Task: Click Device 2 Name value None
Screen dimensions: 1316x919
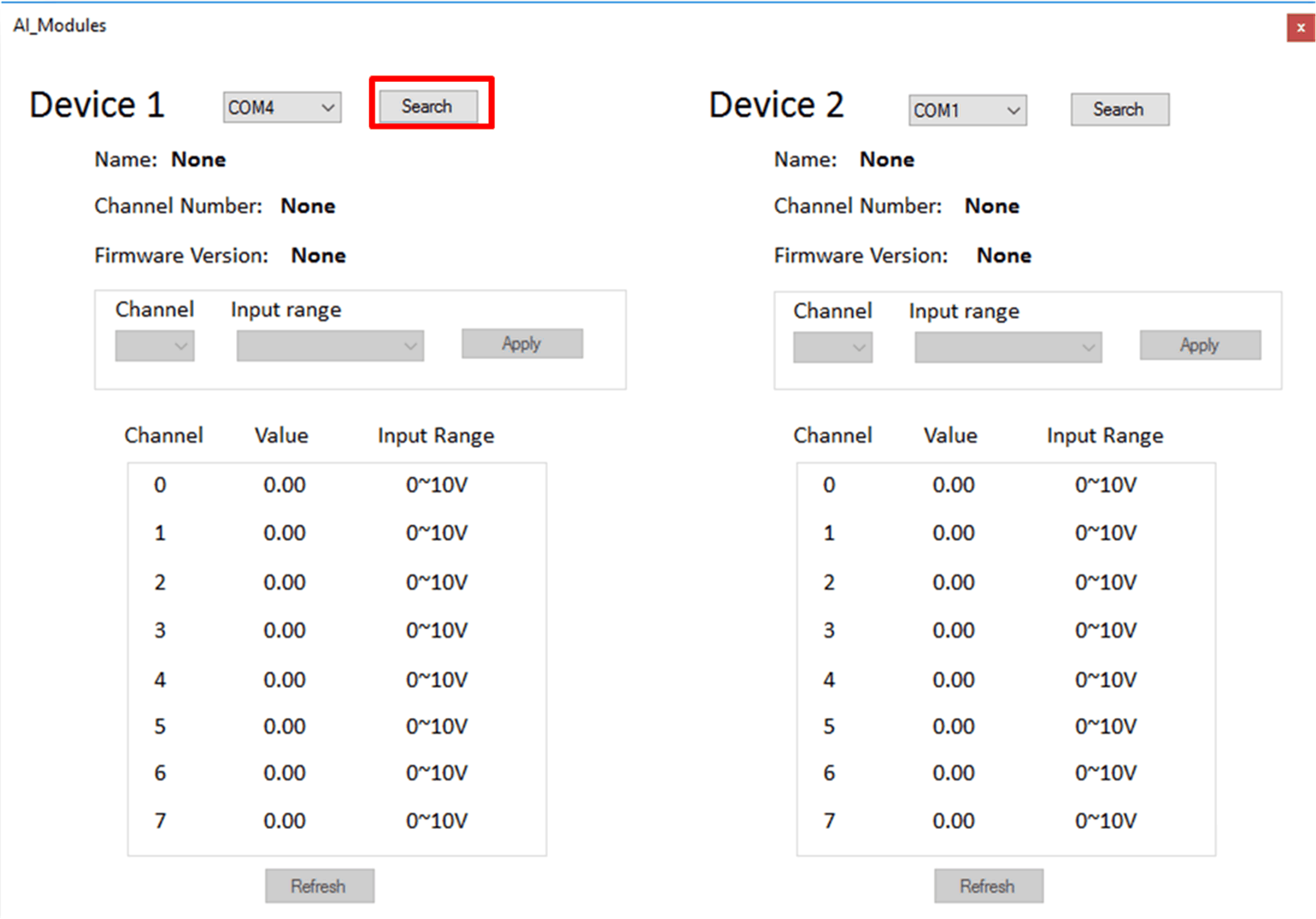Action: 887,160
